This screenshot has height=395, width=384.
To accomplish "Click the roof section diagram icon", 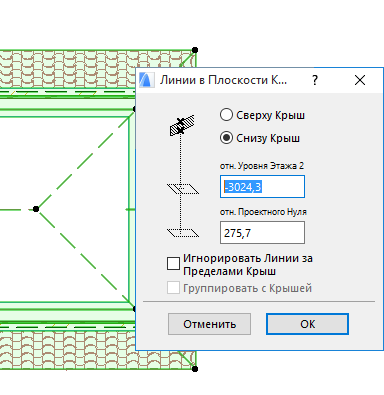I will click(182, 126).
